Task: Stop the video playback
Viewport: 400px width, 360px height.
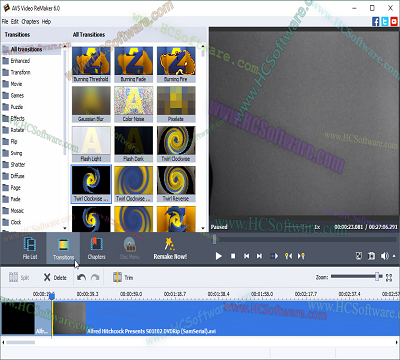Action: coord(233,256)
